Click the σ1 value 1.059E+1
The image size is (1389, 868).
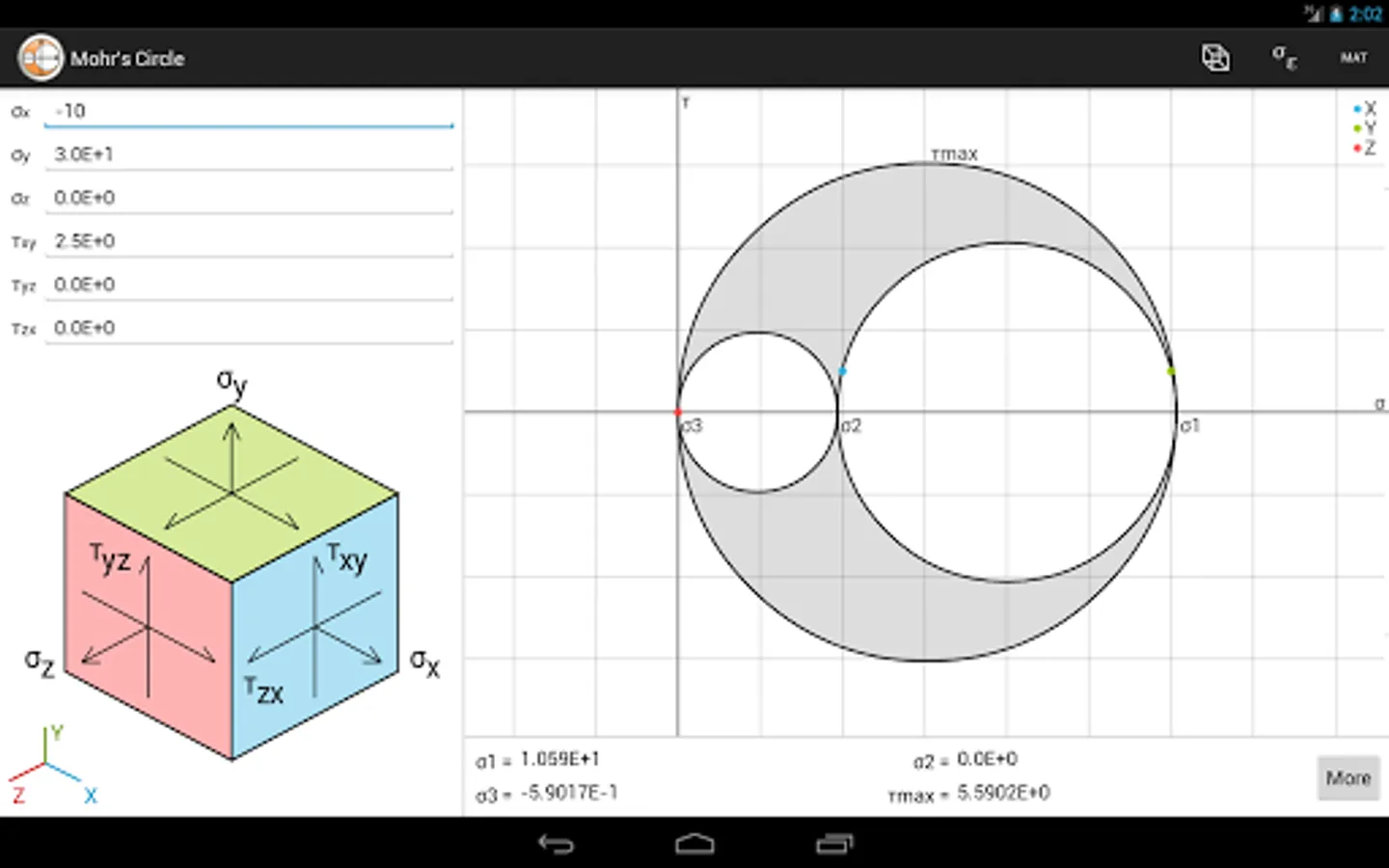pyautogui.click(x=559, y=759)
